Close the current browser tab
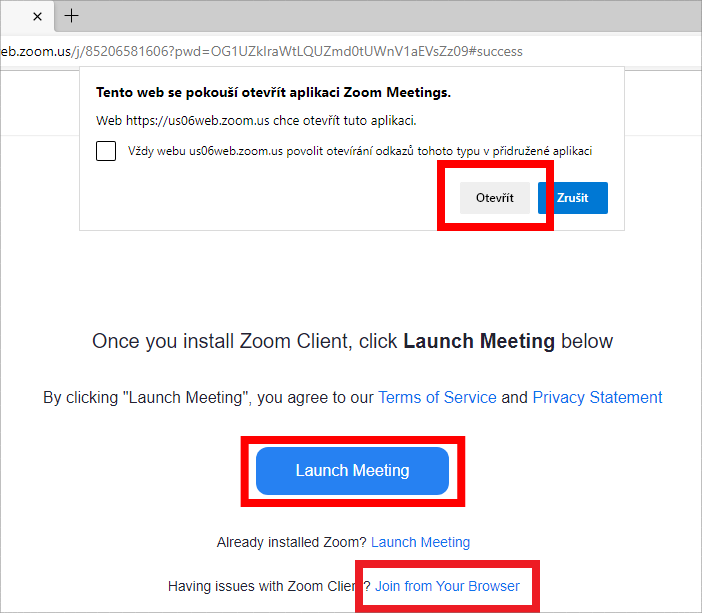 tap(37, 16)
